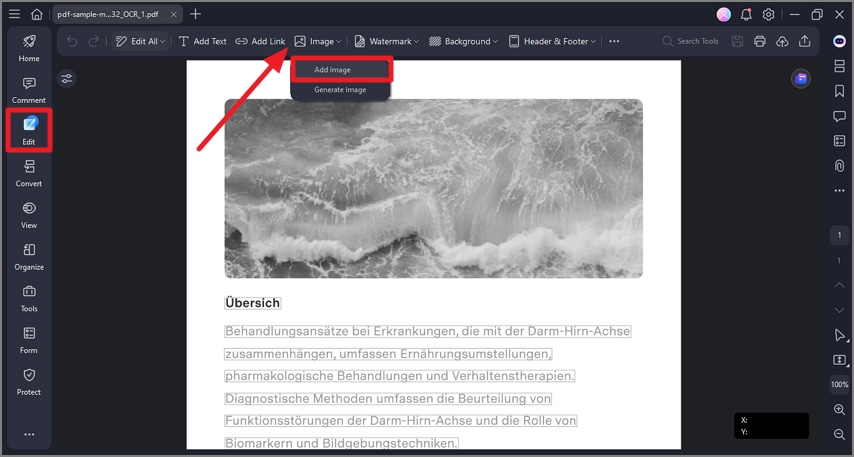Open the Watermark dropdown

point(386,41)
